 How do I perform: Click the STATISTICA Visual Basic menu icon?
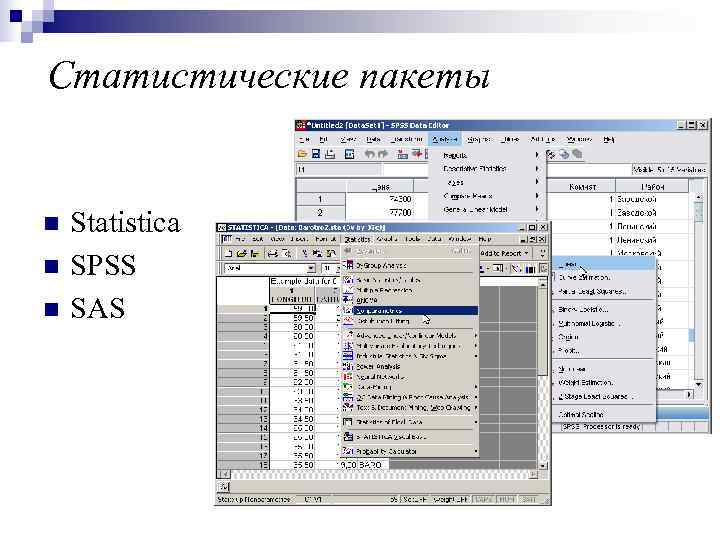(x=349, y=436)
